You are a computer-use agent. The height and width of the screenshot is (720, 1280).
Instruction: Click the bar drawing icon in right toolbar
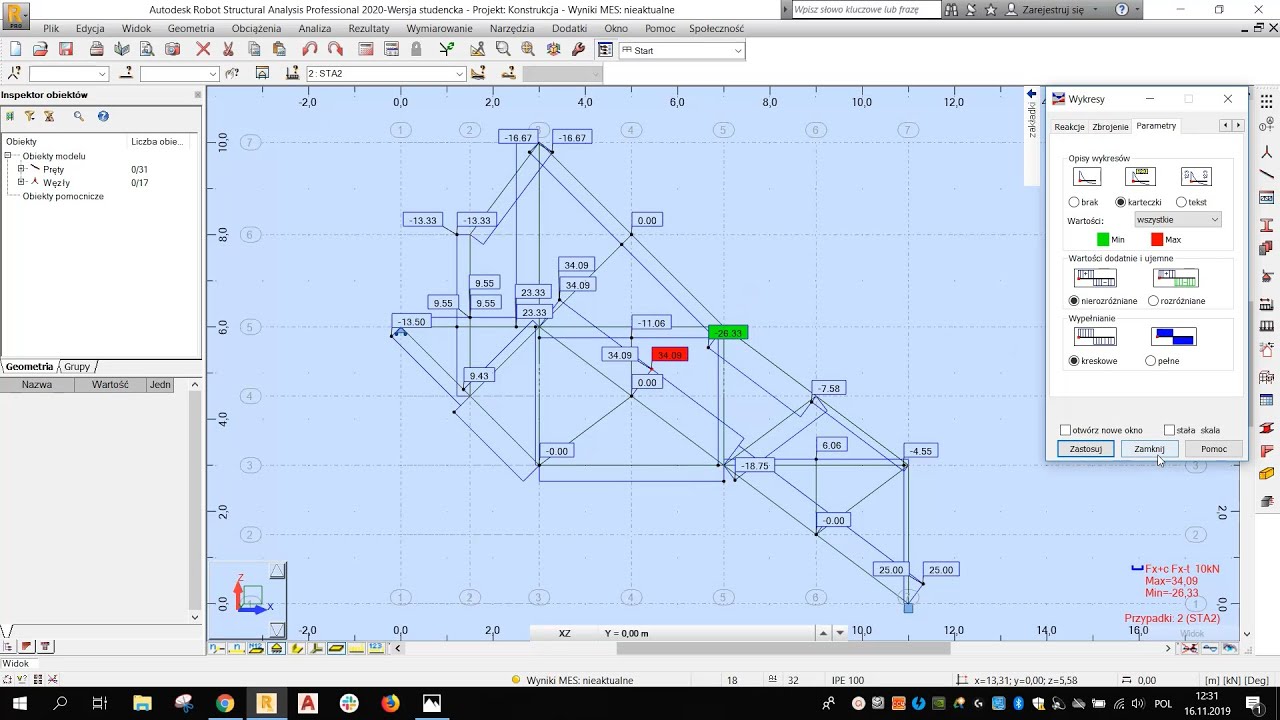click(1267, 175)
